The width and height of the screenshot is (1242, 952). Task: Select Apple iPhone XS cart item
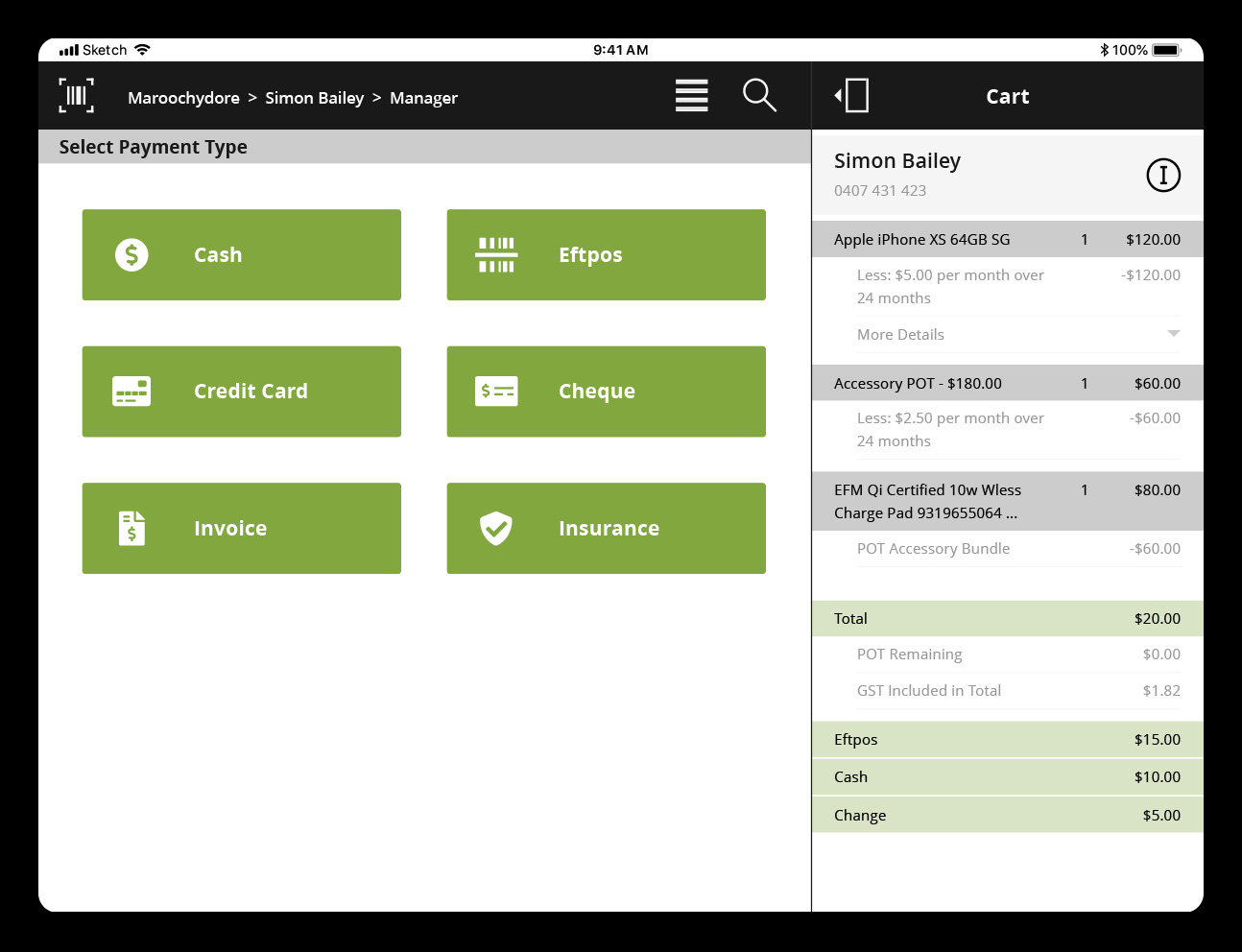[1007, 240]
